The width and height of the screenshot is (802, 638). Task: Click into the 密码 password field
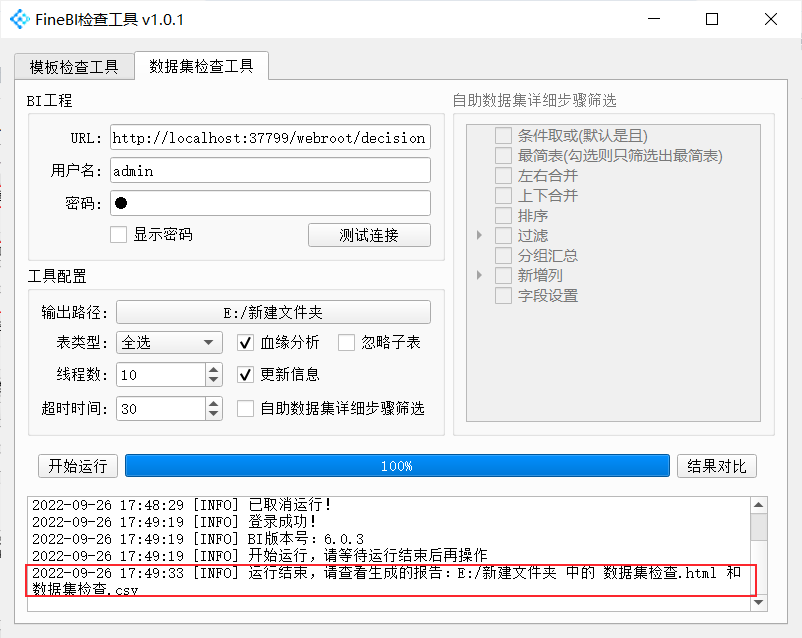pos(270,203)
